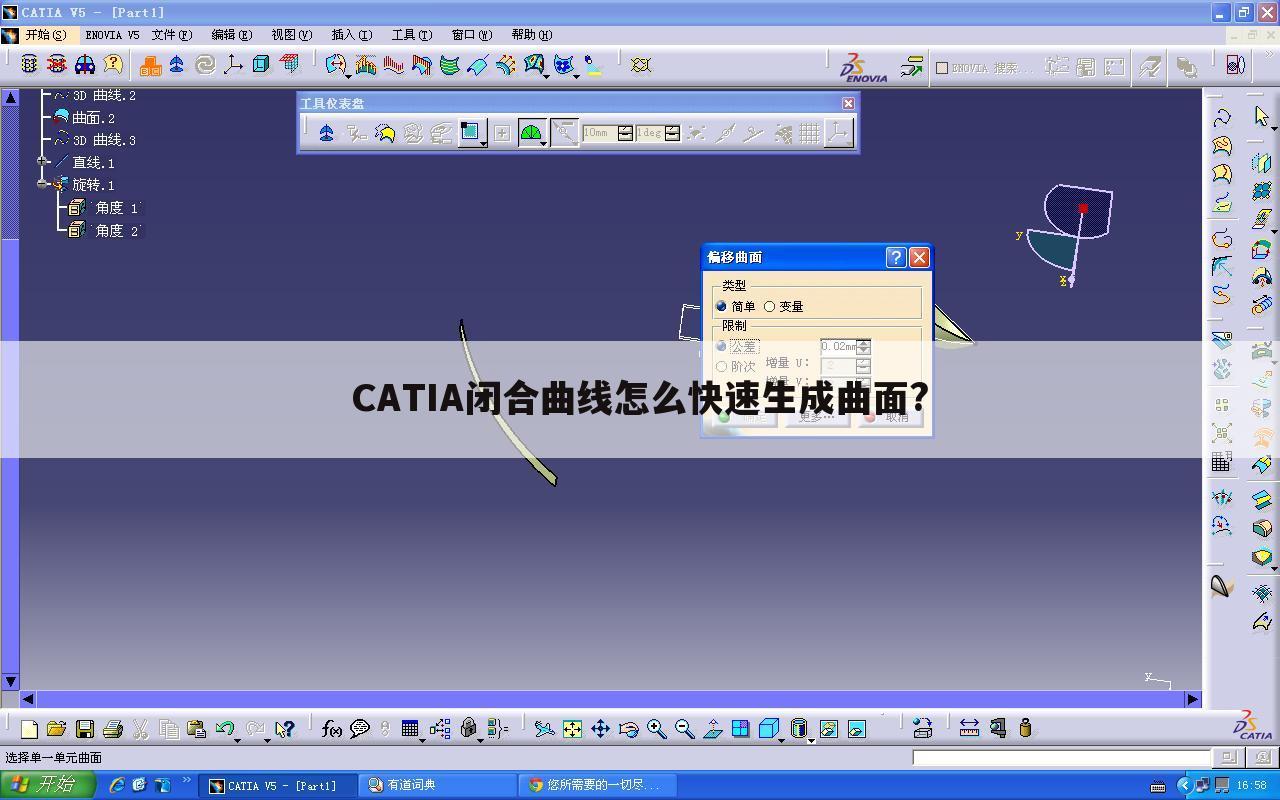This screenshot has width=1280, height=800.
Task: Click the Fit All In view icon
Action: point(572,729)
